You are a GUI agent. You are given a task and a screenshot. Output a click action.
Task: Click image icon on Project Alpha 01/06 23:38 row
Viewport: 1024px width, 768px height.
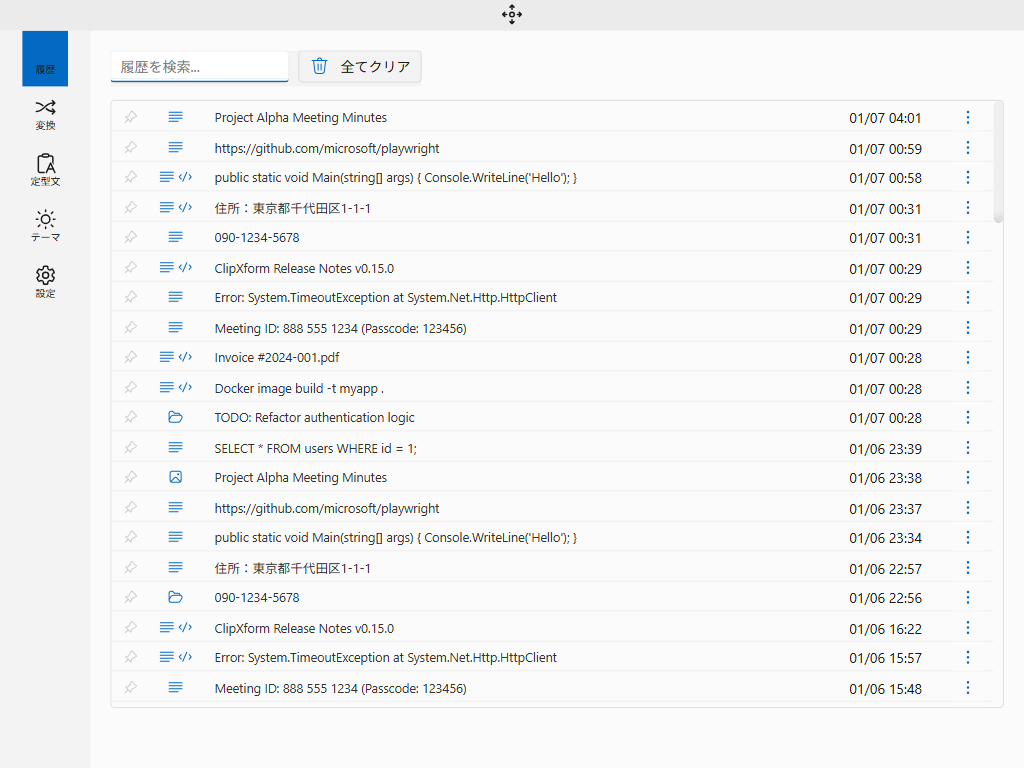(176, 478)
